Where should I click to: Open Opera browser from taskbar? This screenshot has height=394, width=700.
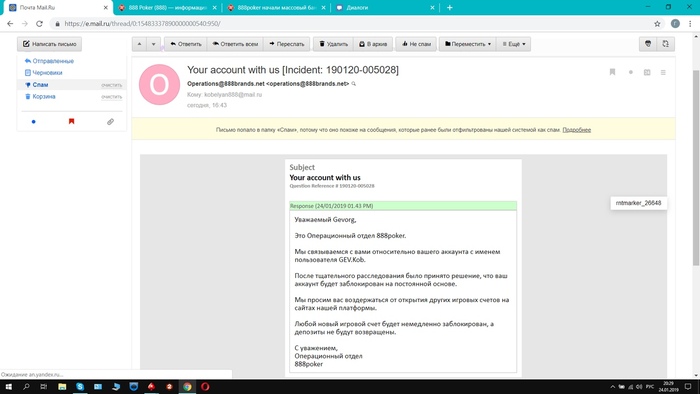(205, 386)
